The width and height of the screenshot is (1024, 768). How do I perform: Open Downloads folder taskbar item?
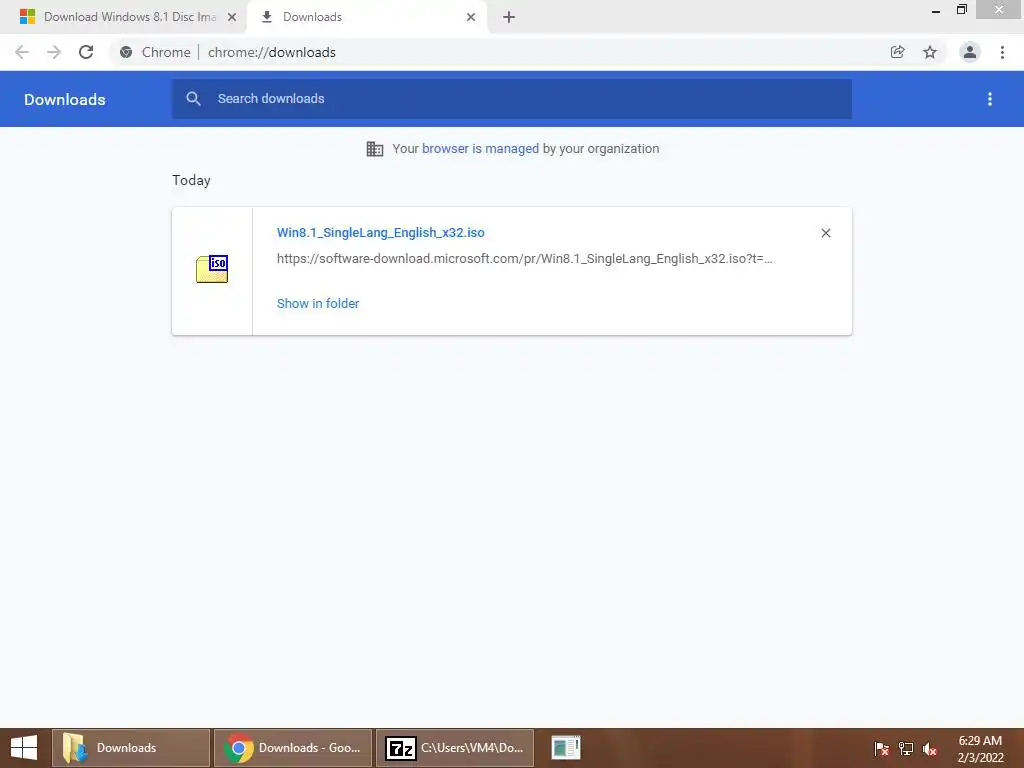pyautogui.click(x=131, y=748)
